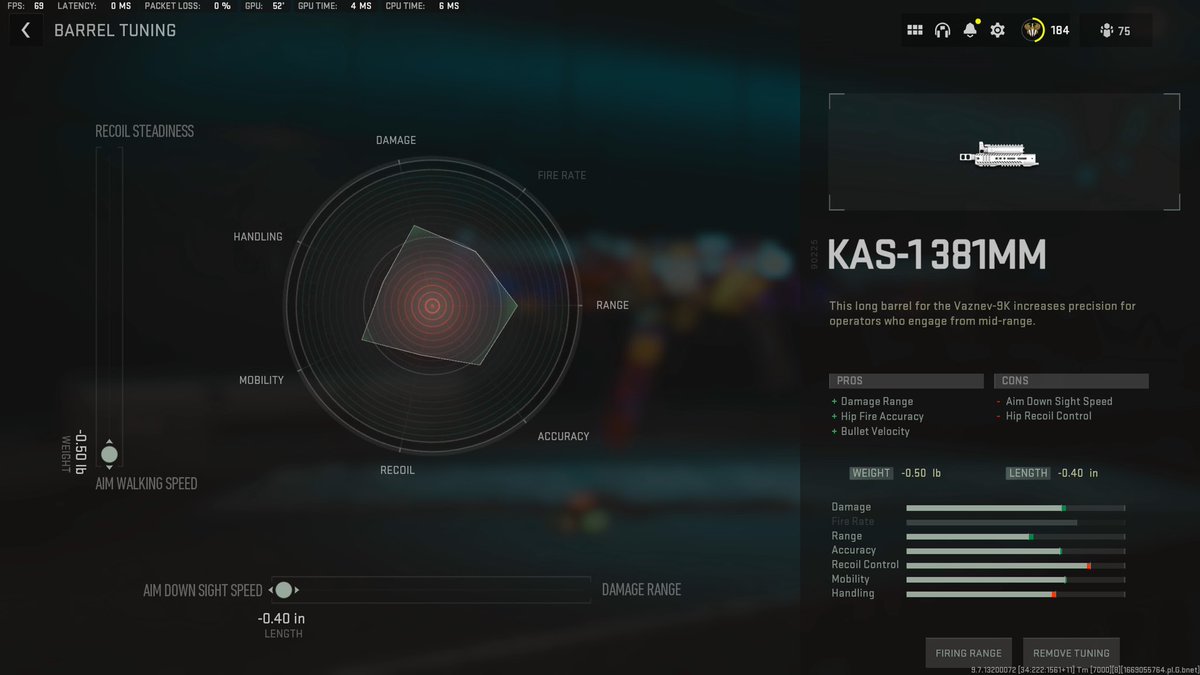Click the Accuracy stat bar
Image resolution: width=1200 pixels, height=675 pixels.
point(1016,551)
